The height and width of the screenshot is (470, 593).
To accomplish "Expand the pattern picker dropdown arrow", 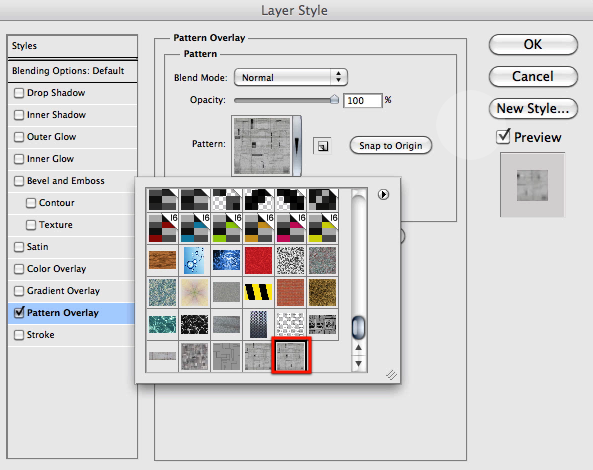I will (297, 146).
